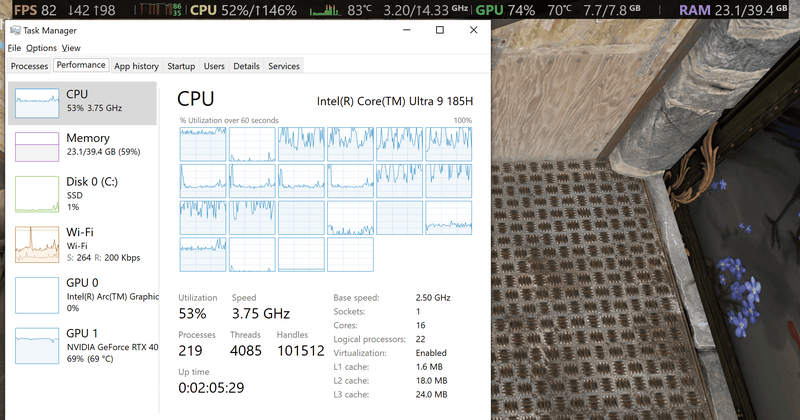Viewport: 800px width, 420px height.
Task: Click the Intel(R) Core(TM) Ultra 9 185H label
Action: (395, 101)
